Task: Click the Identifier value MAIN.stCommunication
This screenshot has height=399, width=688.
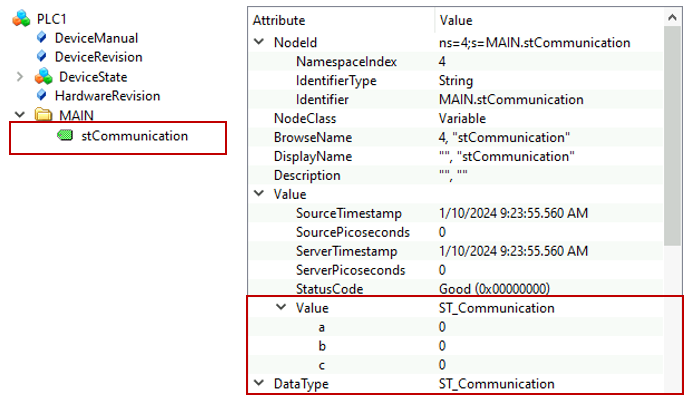Action: [511, 99]
